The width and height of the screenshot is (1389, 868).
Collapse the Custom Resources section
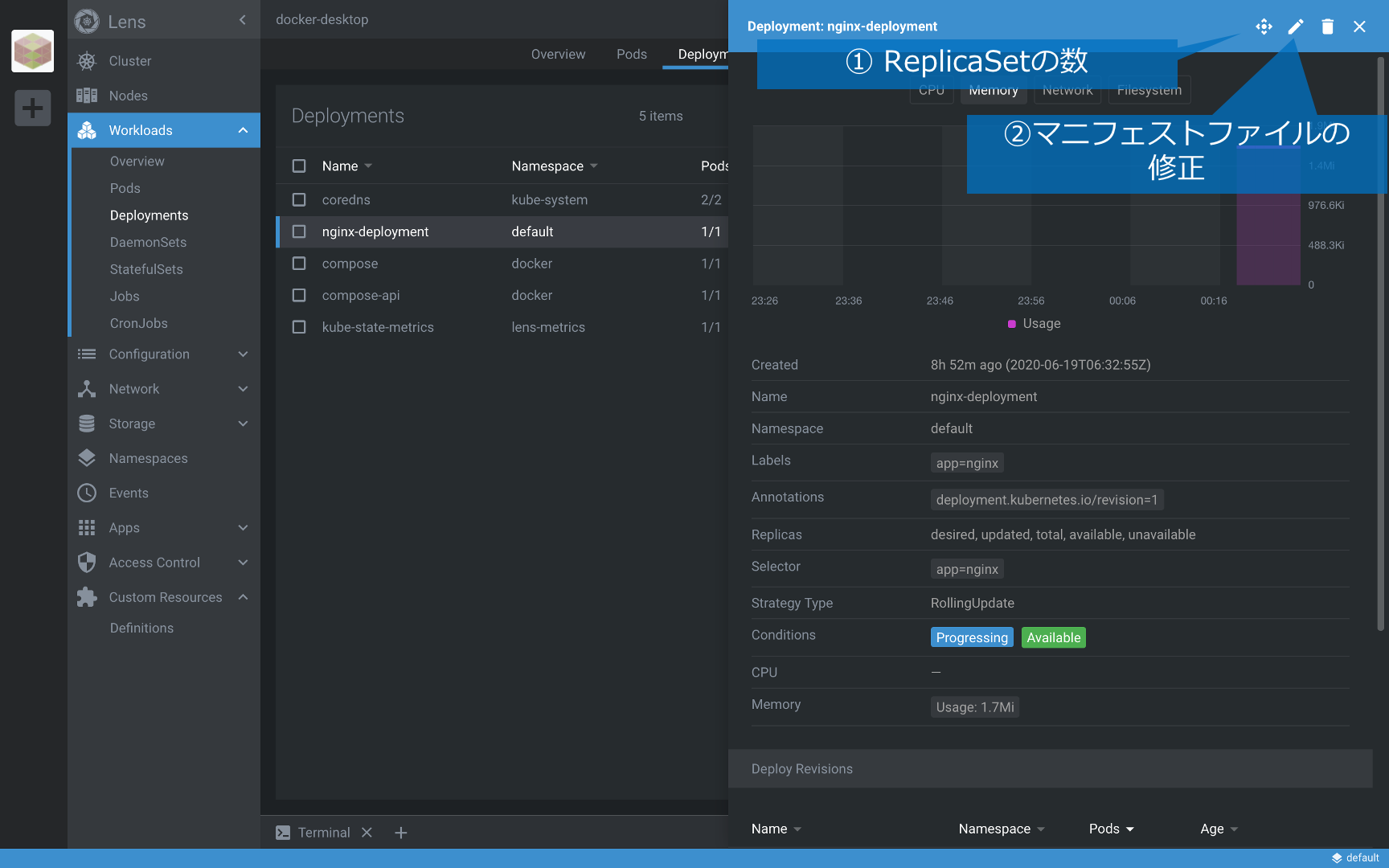point(243,597)
